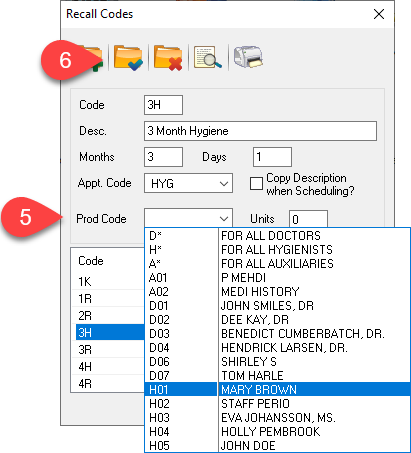Click the Units input field
This screenshot has height=453, width=411.
[308, 219]
